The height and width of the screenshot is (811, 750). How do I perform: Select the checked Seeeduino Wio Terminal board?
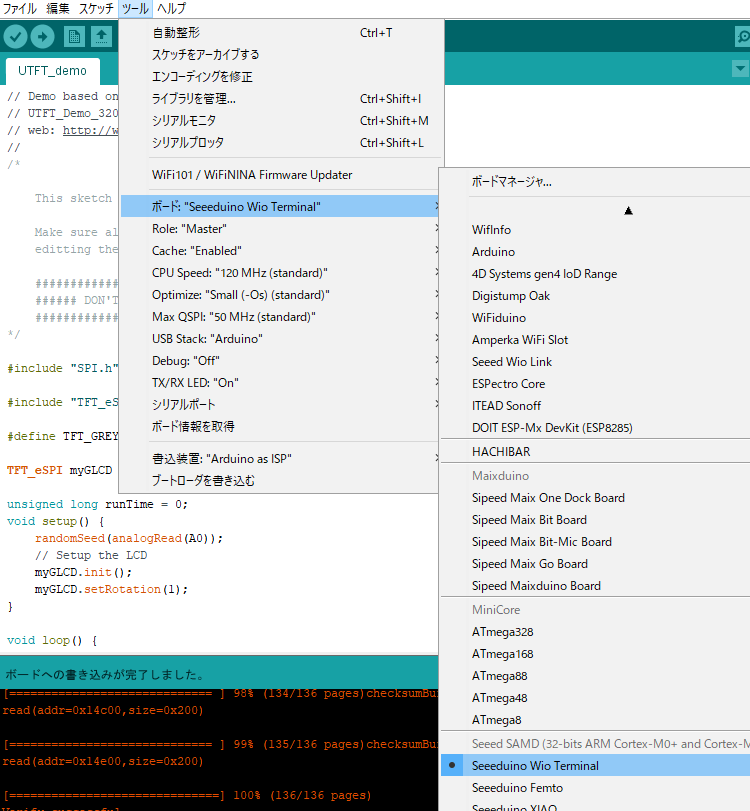pyautogui.click(x=595, y=765)
